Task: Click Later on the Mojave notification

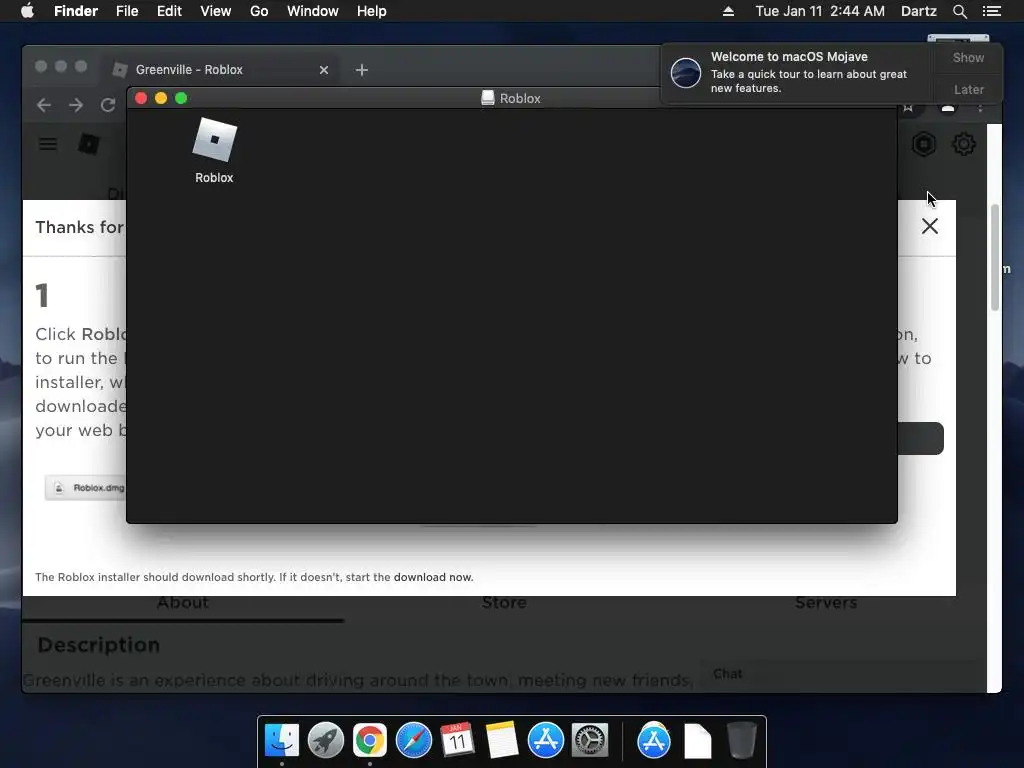Action: (968, 89)
